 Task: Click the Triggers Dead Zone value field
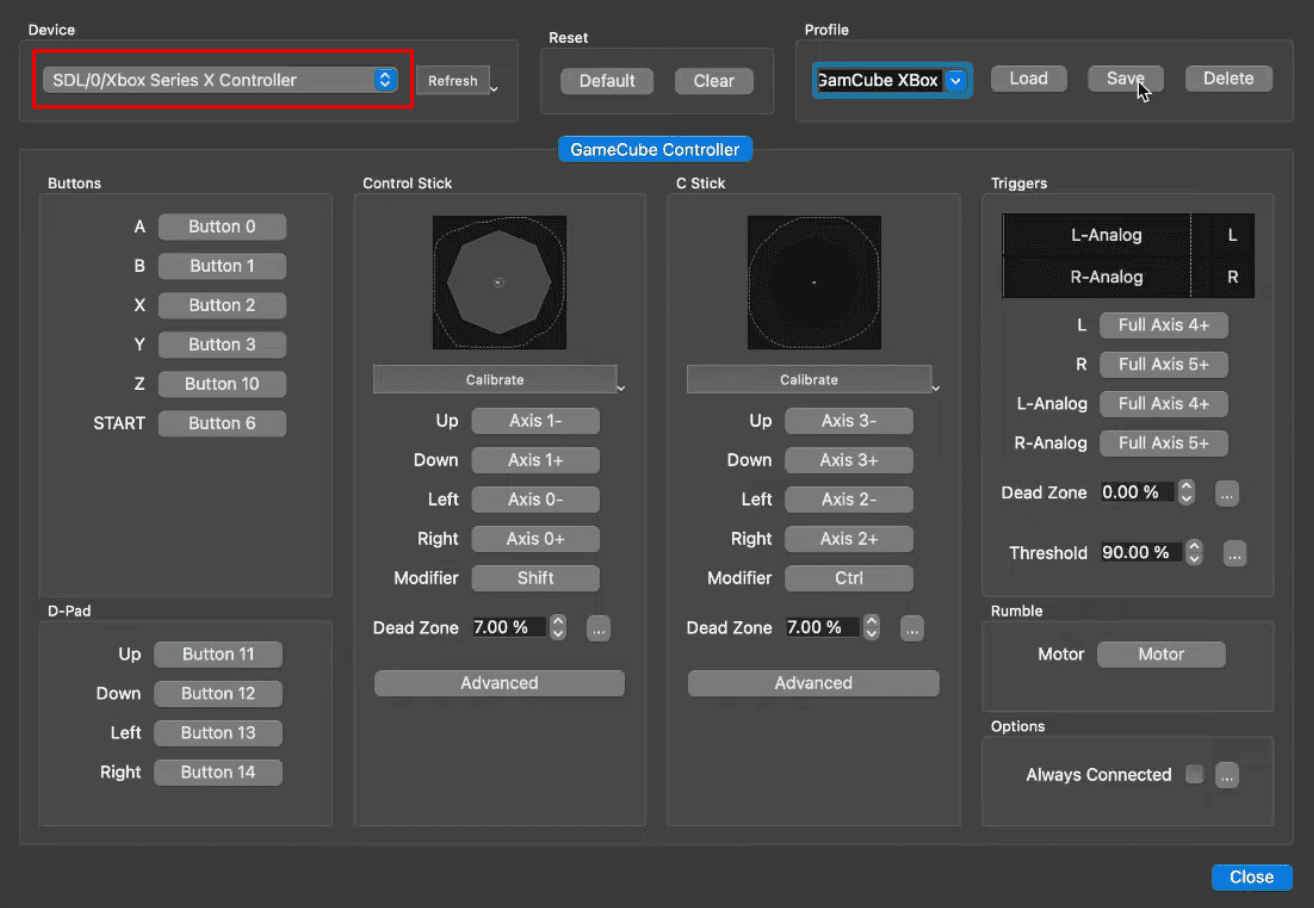coord(1136,493)
